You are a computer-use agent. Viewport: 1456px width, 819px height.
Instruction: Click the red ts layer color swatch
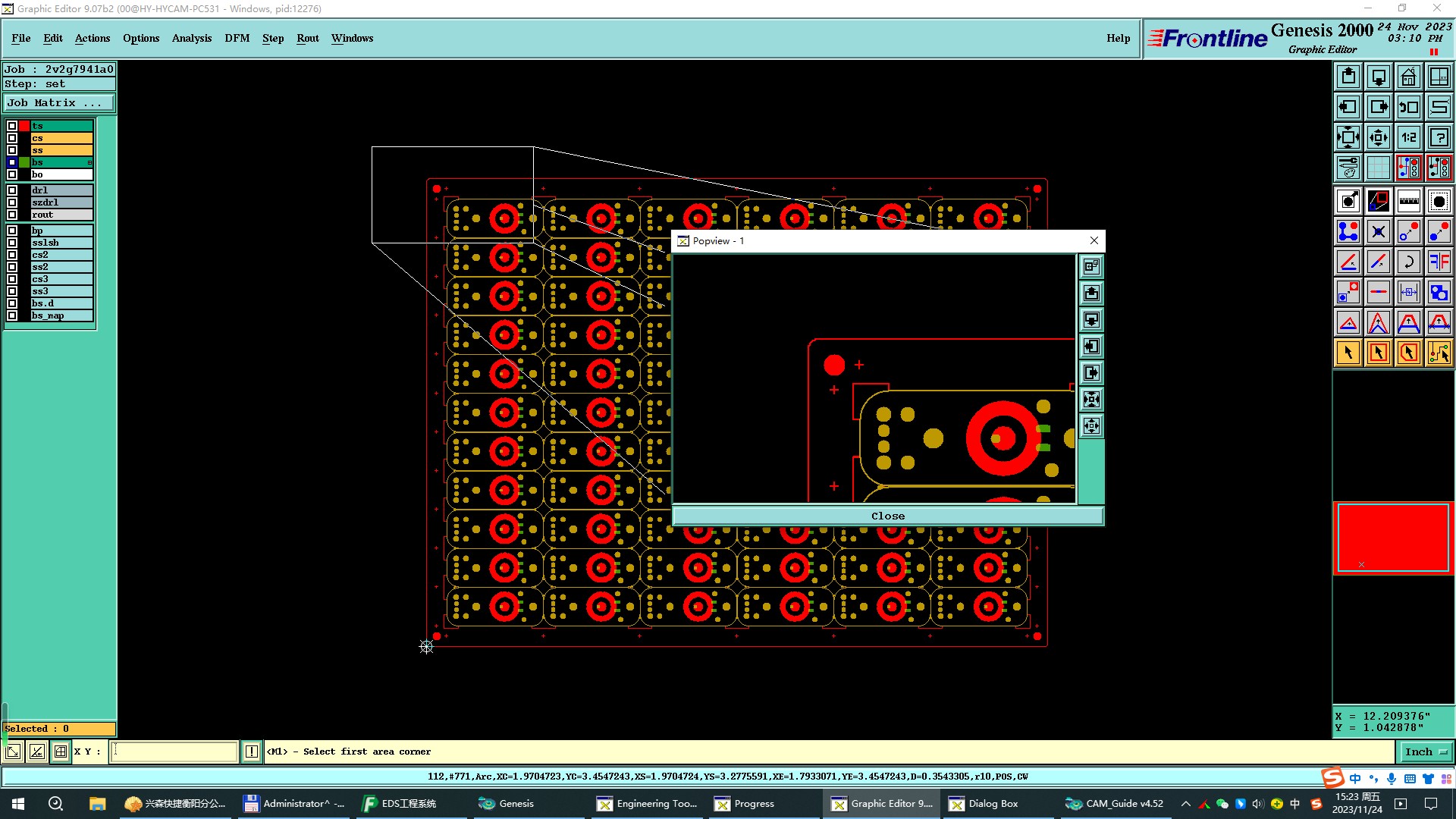coord(24,126)
